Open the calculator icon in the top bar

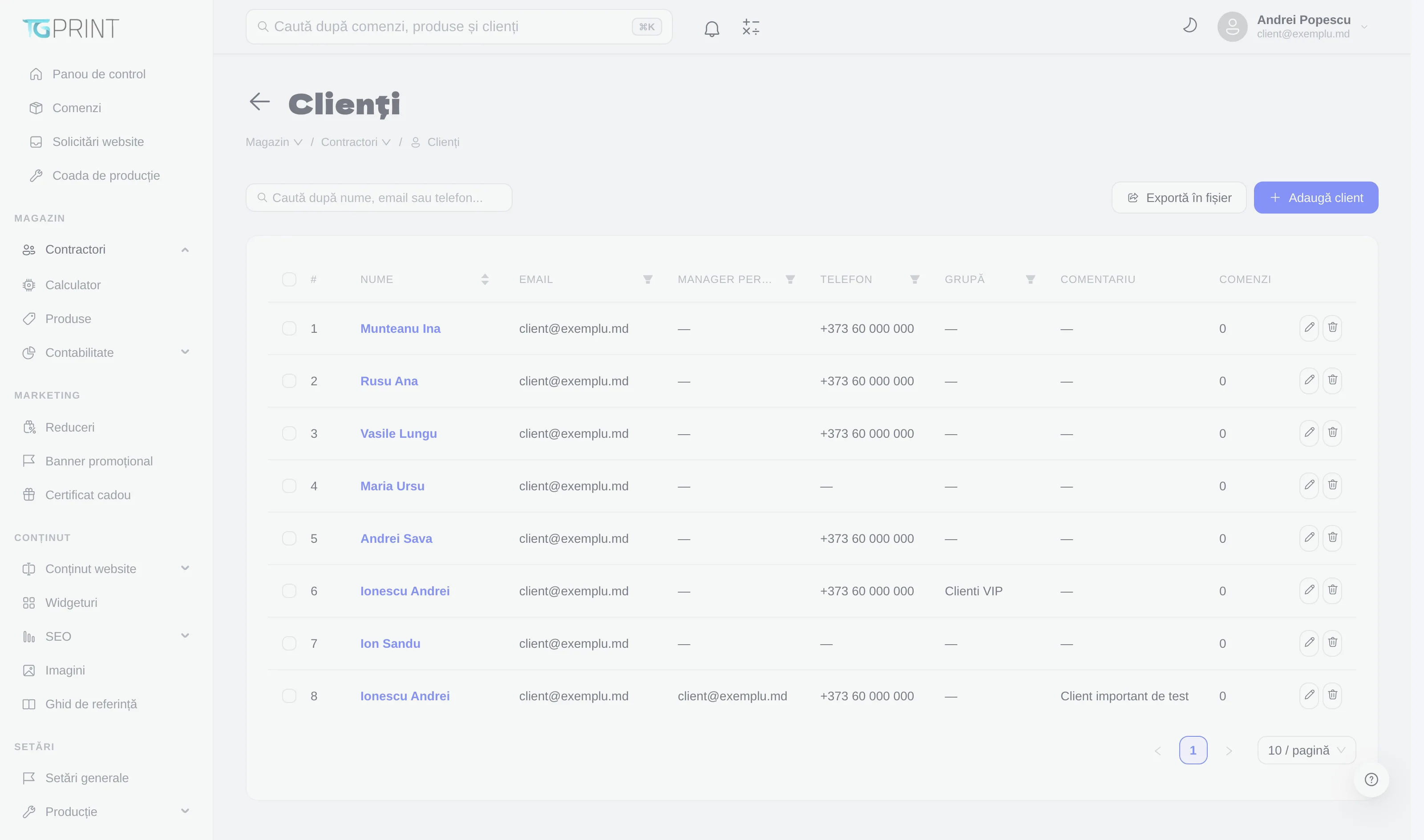750,27
